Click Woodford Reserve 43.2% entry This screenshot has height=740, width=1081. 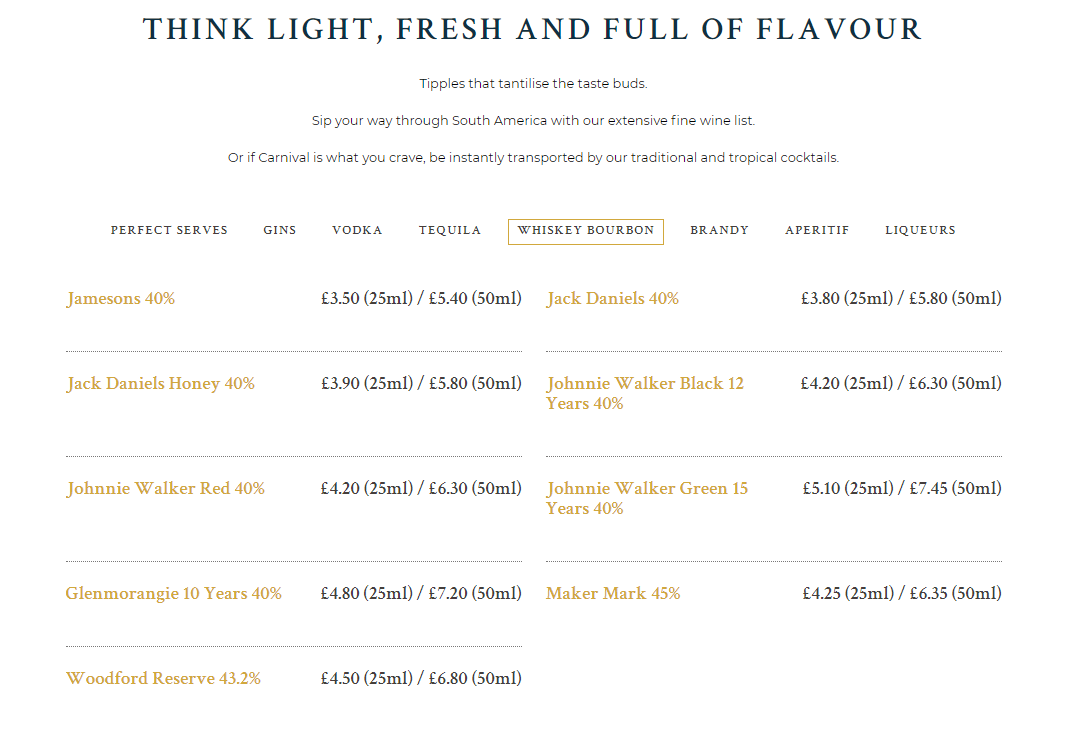coord(163,679)
